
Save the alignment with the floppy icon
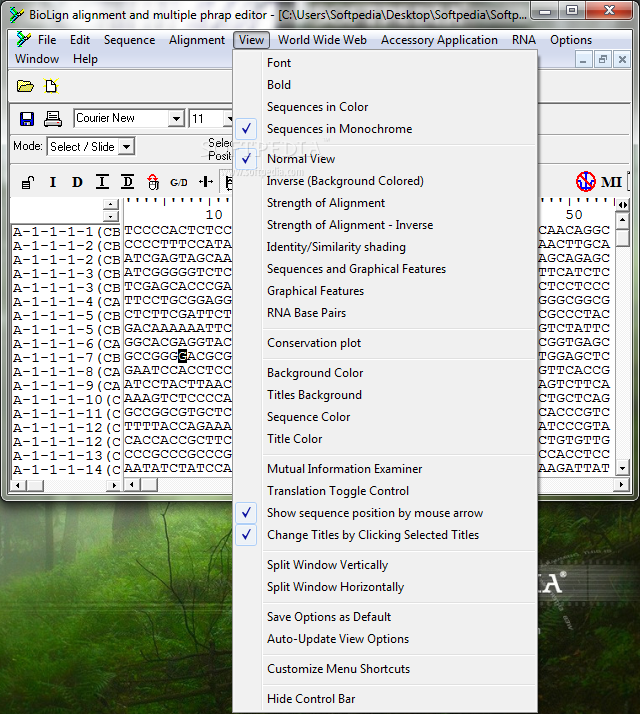point(27,119)
